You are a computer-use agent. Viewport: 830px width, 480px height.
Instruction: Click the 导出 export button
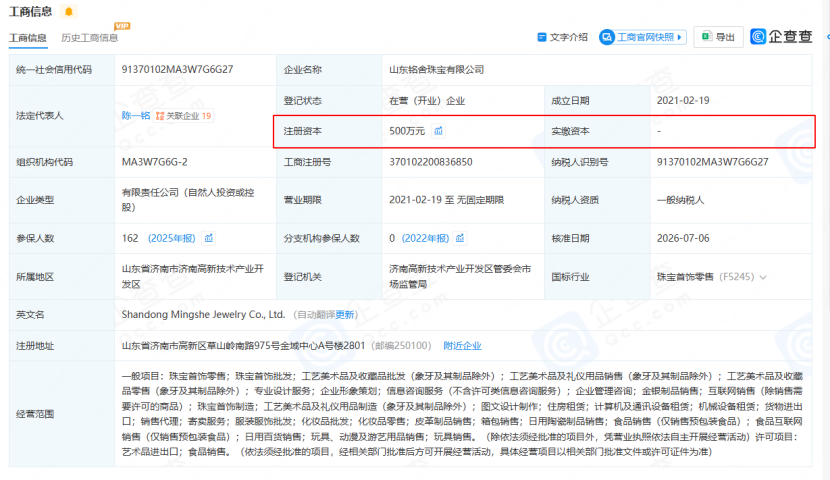click(x=718, y=37)
